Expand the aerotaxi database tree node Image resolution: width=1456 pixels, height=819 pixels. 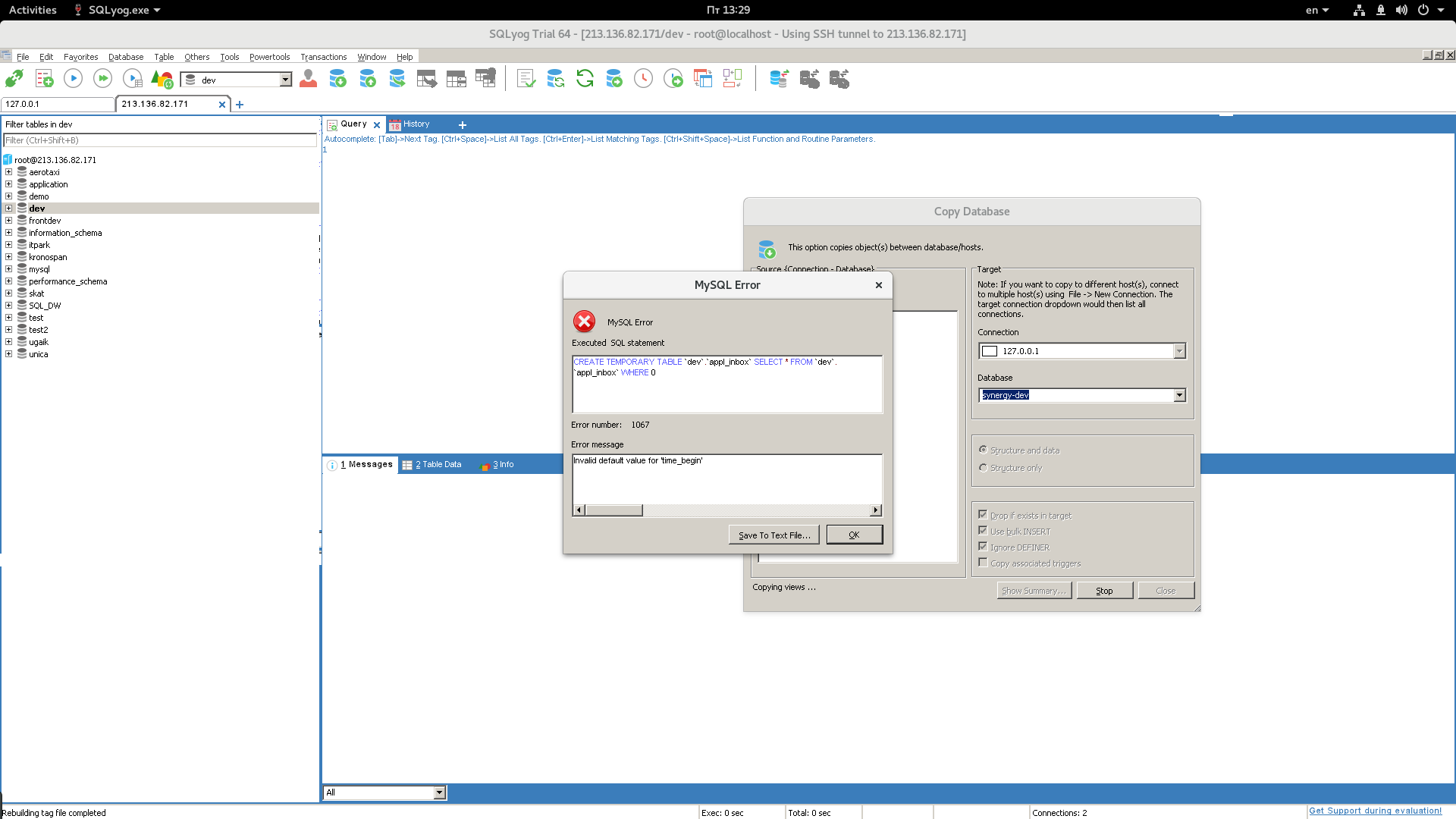tap(8, 172)
